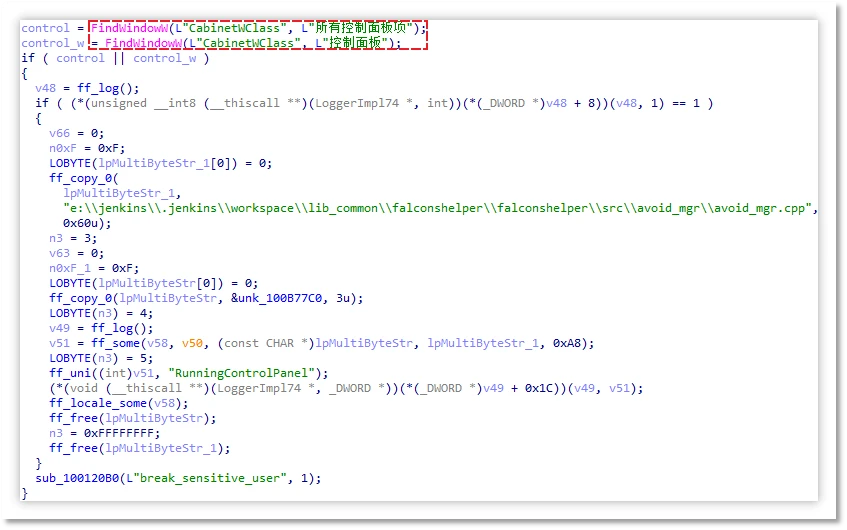This screenshot has height=530, width=847.
Task: Click 'LOBYTE(lpMultiByteStr_1[0]) = 0;' line
Action: tap(160, 163)
